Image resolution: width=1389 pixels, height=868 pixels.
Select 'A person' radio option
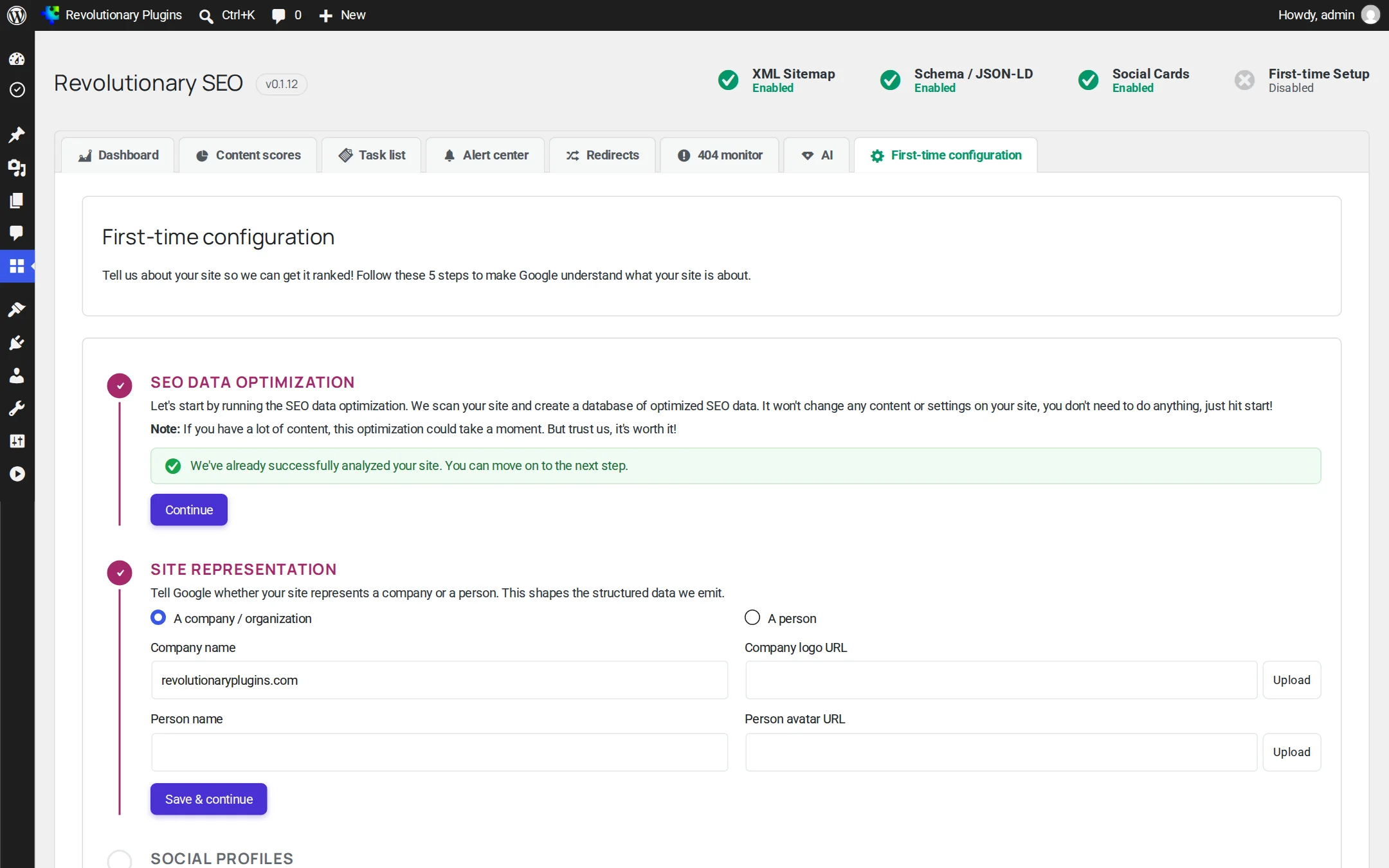tap(752, 617)
